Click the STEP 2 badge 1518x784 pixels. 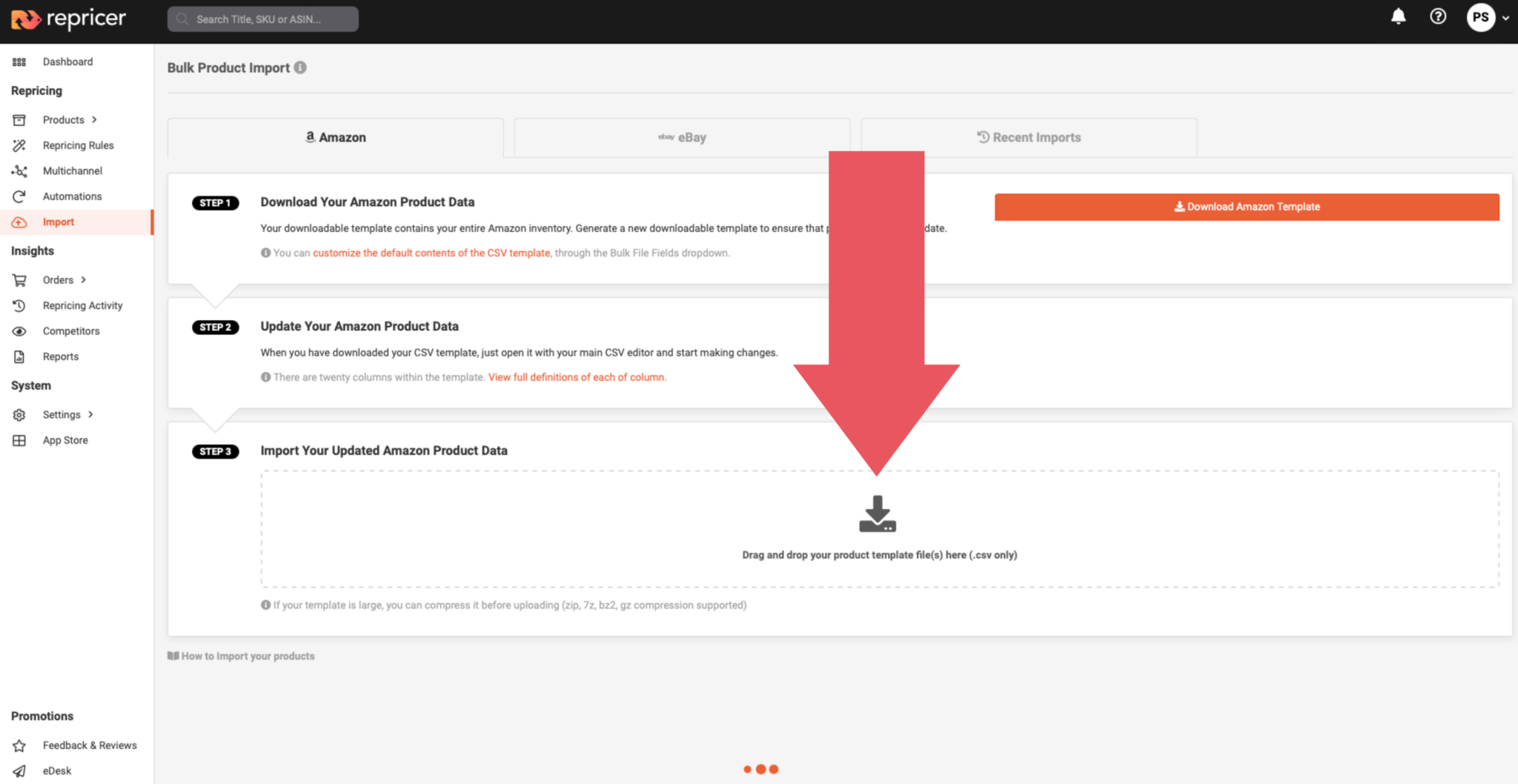(215, 328)
